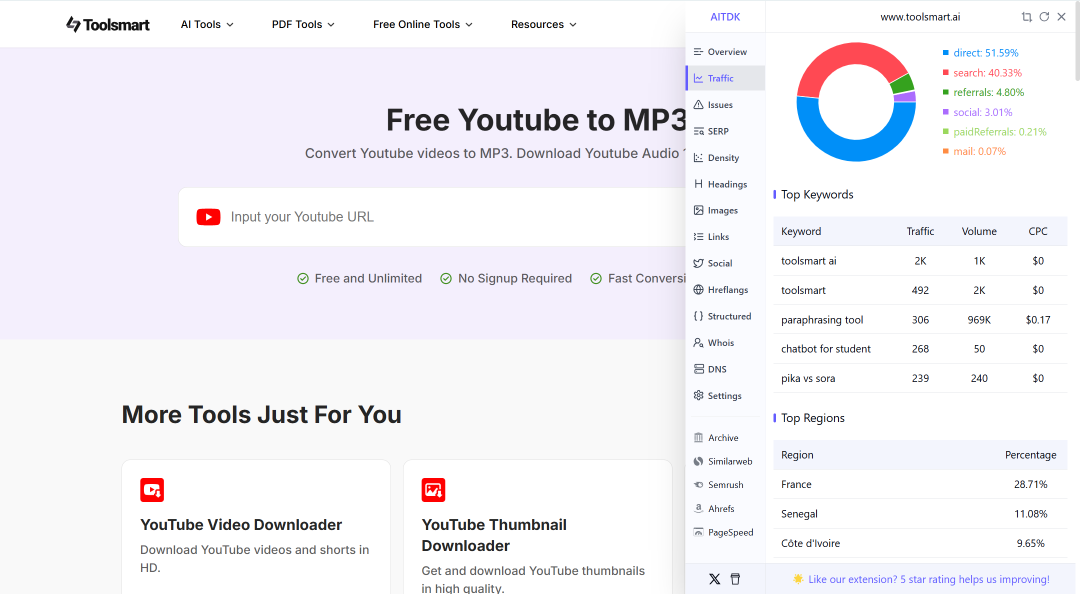1080x594 pixels.
Task: Open the AI Tools dropdown menu
Action: (207, 24)
